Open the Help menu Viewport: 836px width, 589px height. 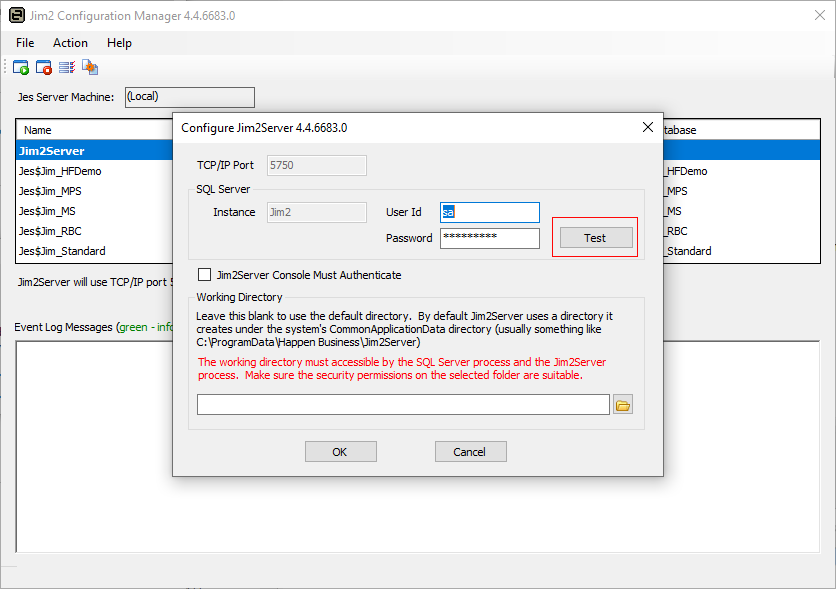coord(119,43)
